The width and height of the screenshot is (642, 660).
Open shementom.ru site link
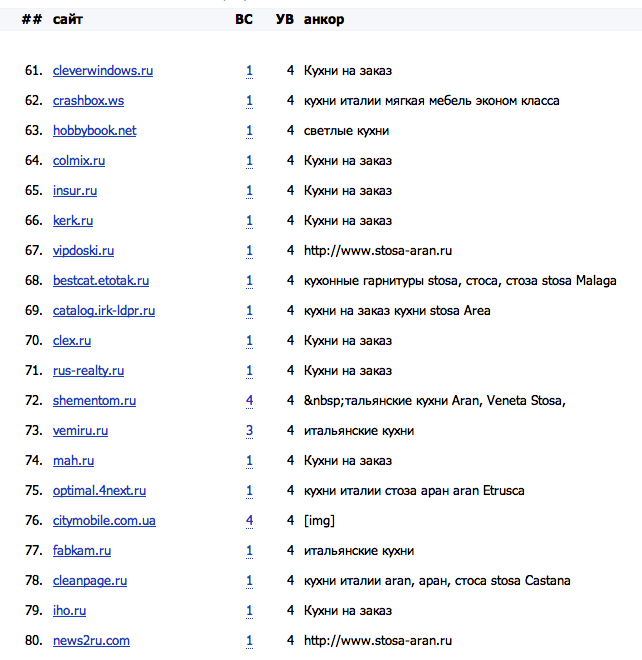tap(94, 401)
